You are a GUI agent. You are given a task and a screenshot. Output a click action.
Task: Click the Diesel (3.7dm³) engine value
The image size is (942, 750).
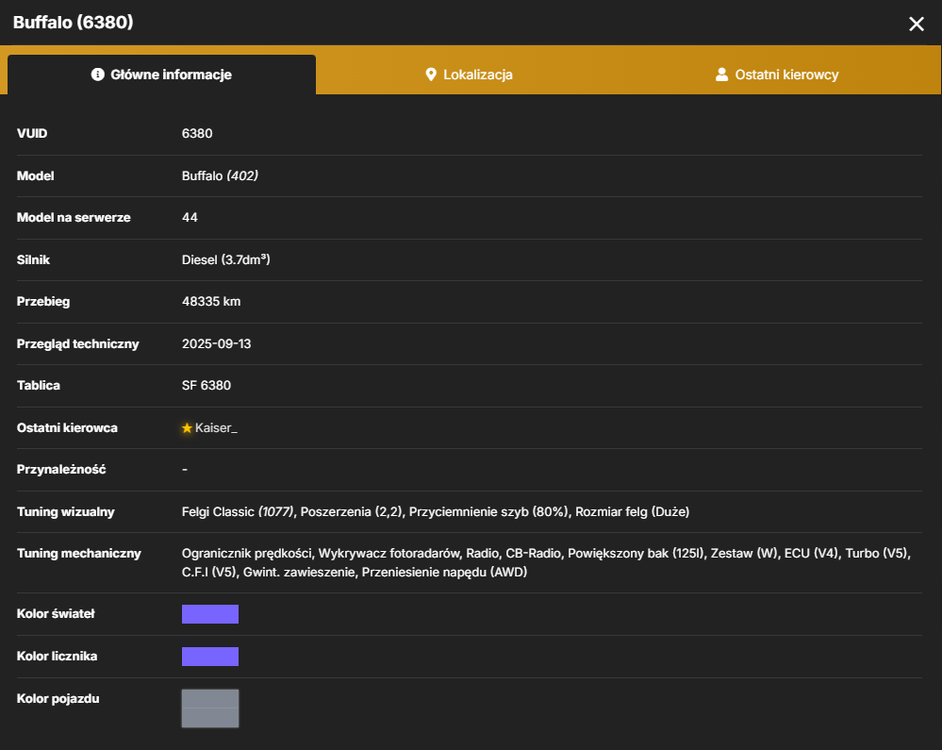[226, 260]
